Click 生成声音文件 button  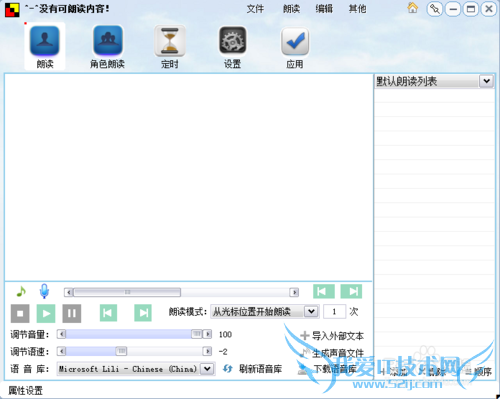tap(332, 353)
